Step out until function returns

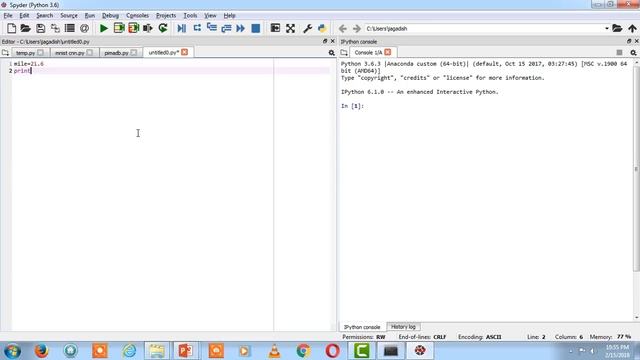[226, 28]
